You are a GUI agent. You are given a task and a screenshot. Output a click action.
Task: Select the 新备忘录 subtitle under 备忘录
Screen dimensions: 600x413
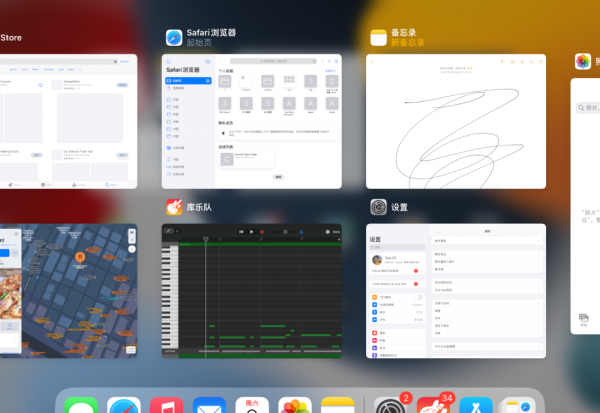[408, 42]
